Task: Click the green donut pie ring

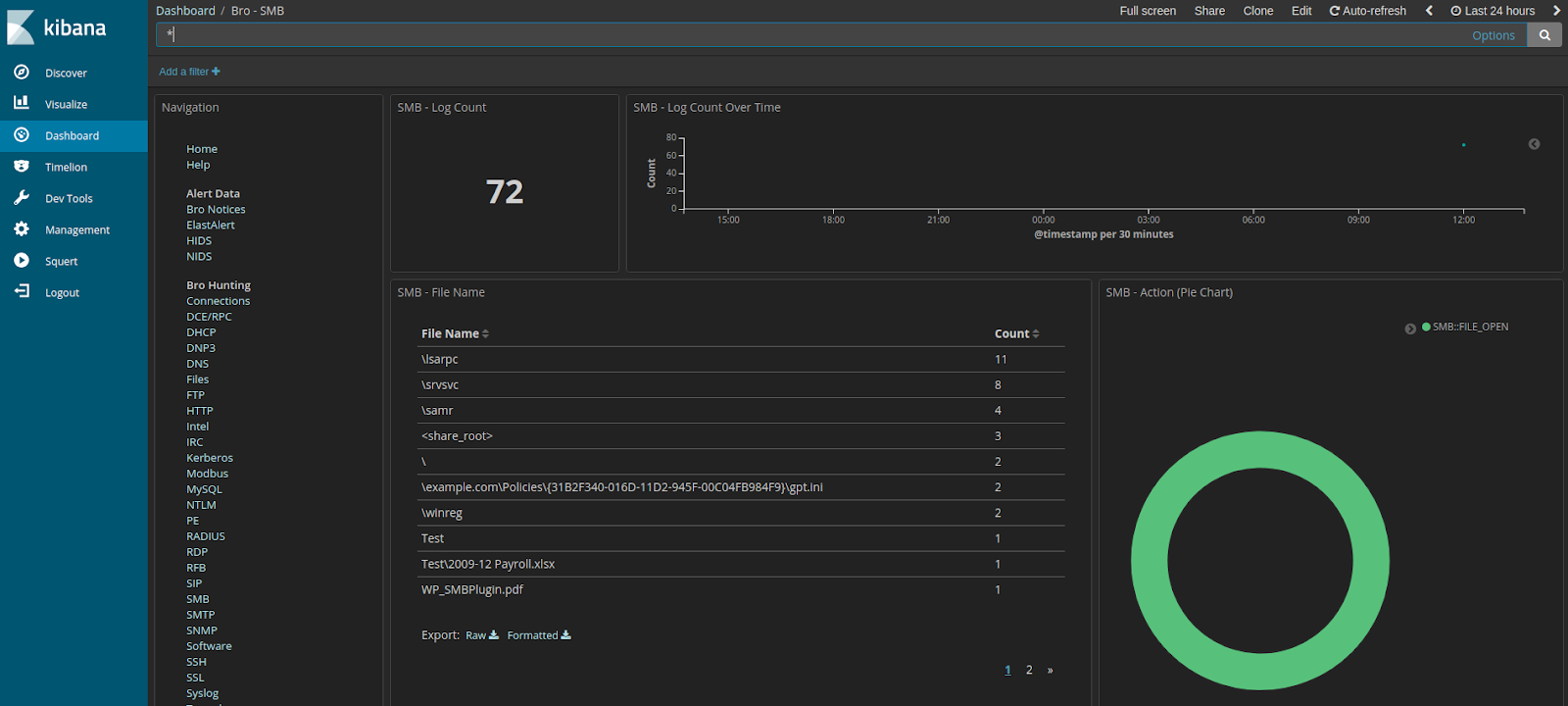Action: (x=1150, y=561)
